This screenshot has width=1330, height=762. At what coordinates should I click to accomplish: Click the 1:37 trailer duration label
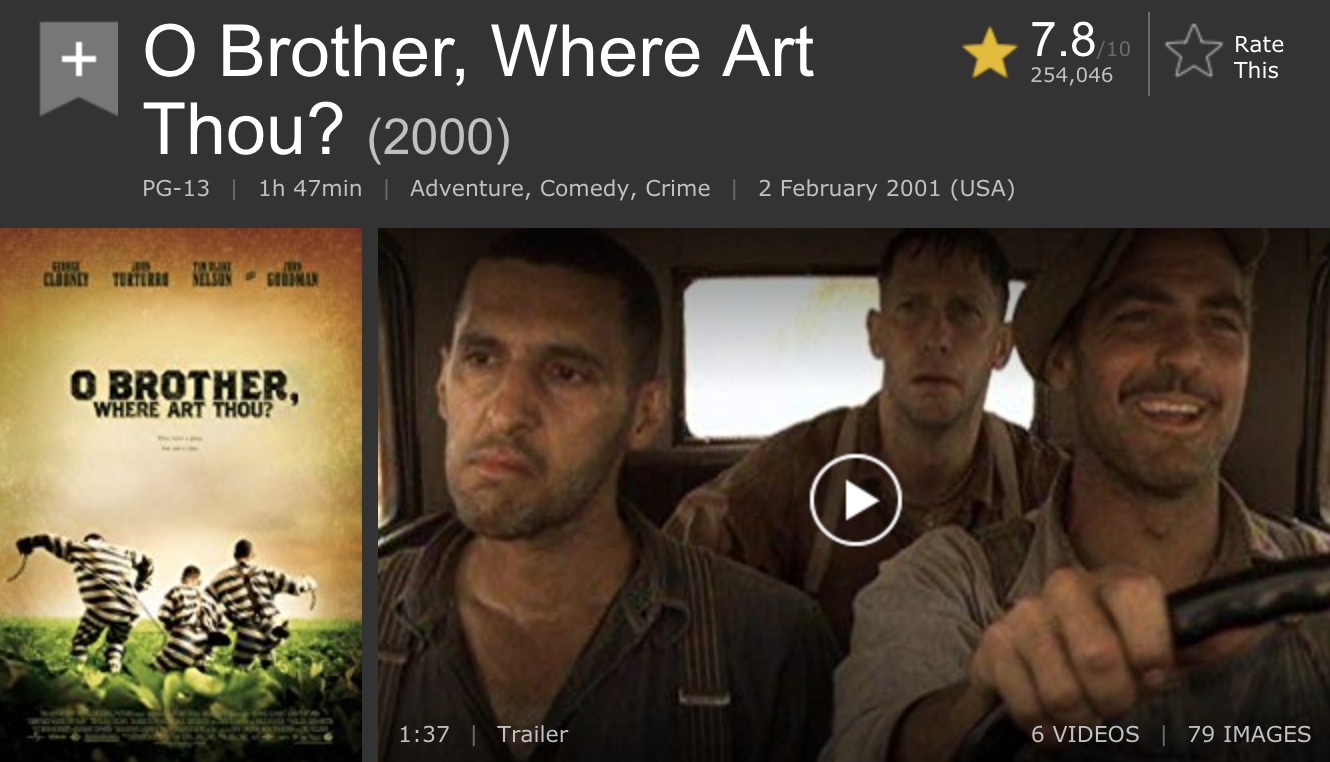coord(424,734)
